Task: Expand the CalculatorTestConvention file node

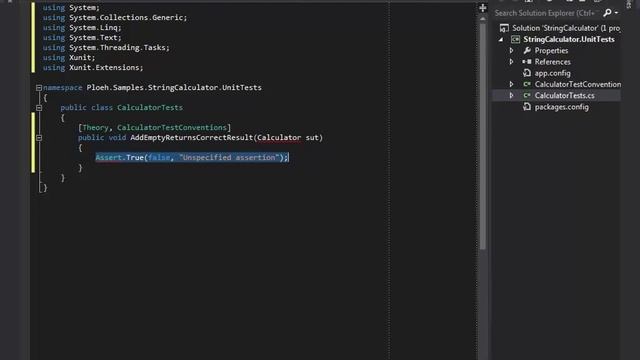Action: [511, 84]
